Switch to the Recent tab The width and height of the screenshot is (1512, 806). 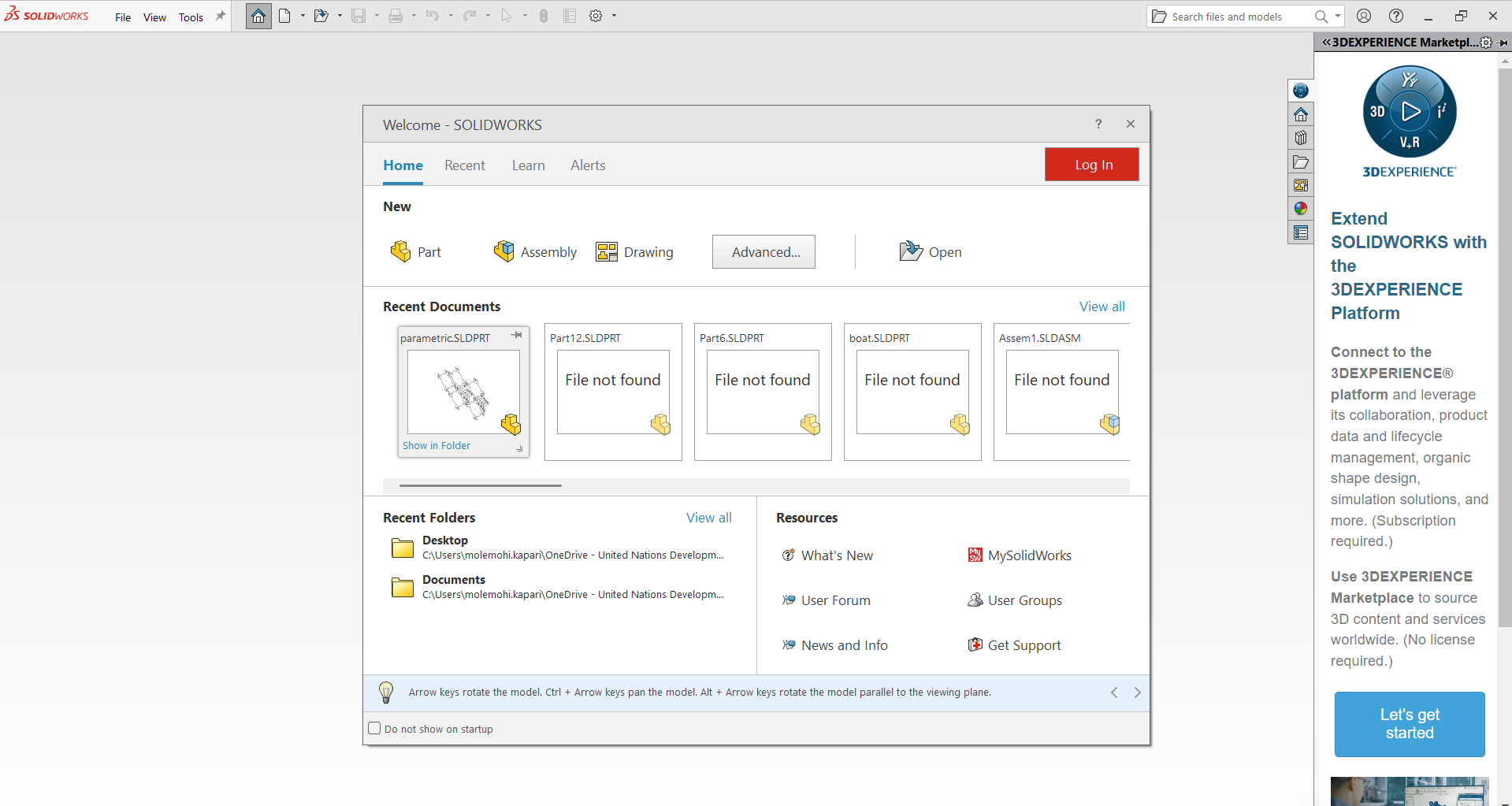coord(465,165)
